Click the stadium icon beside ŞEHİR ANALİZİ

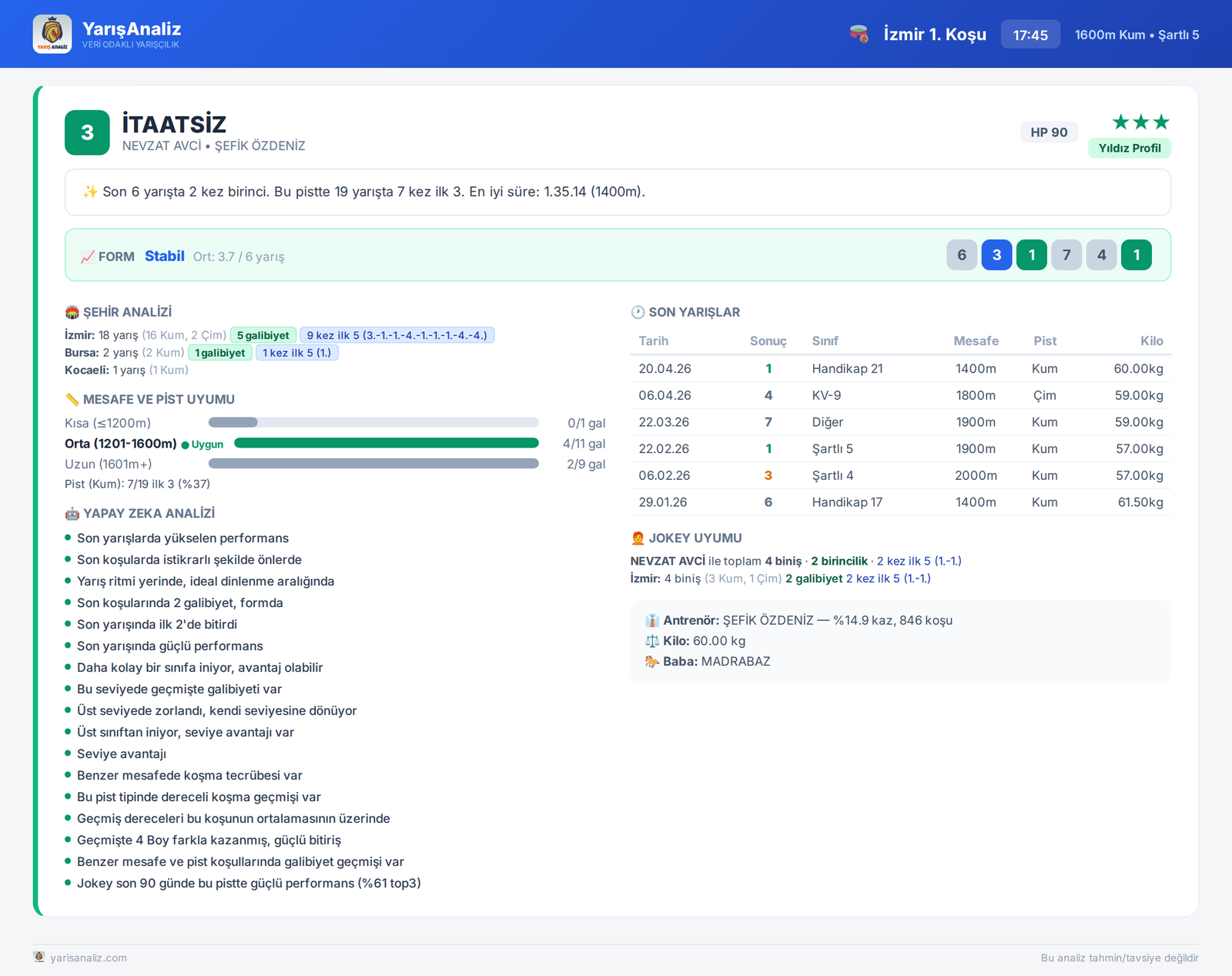point(72,312)
